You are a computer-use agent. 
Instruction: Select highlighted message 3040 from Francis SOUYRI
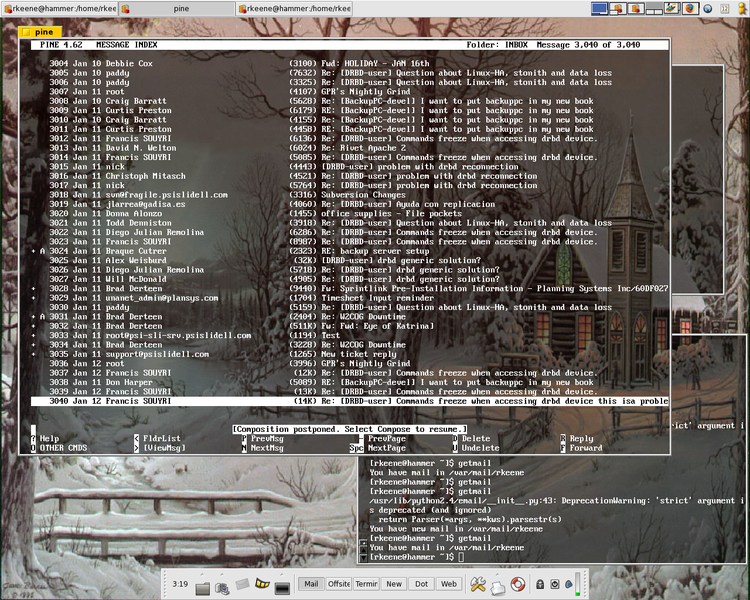(350, 401)
